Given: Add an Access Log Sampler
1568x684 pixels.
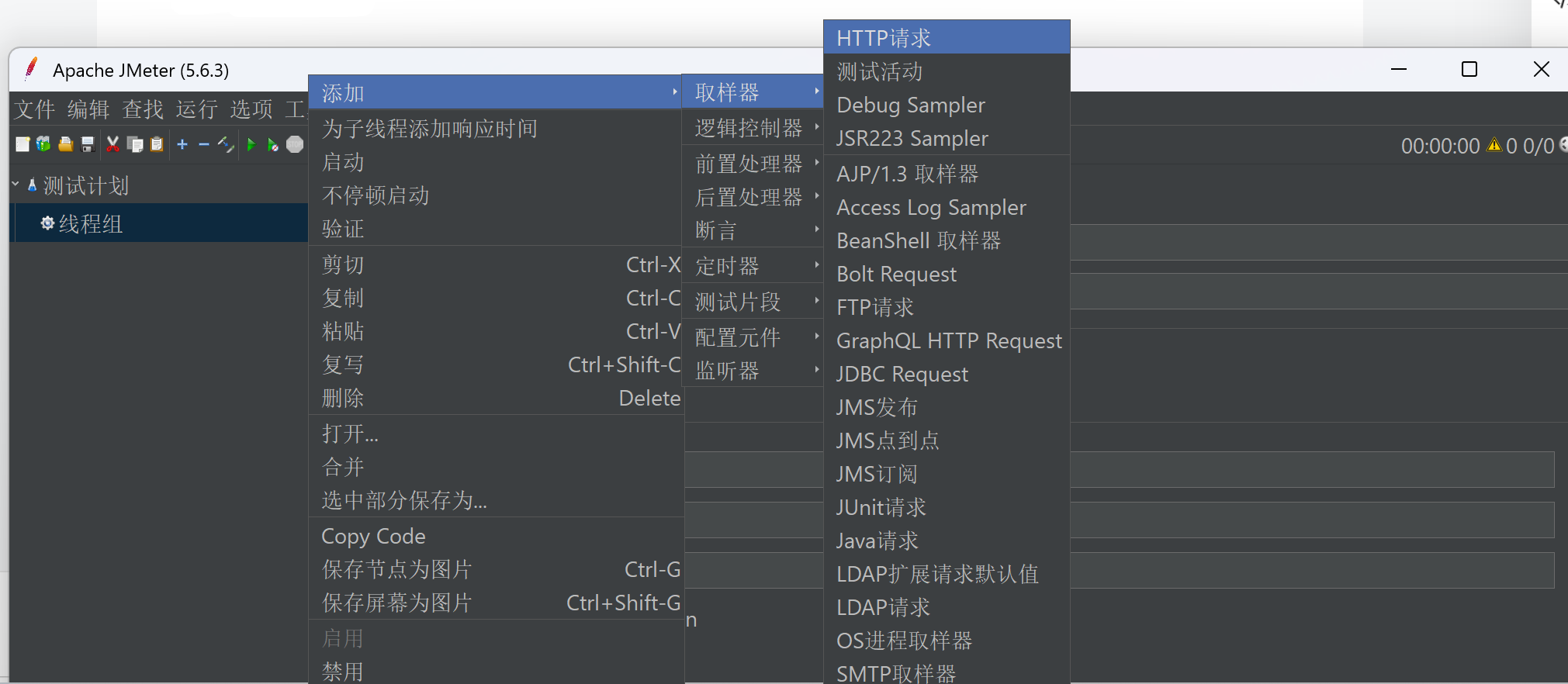Looking at the screenshot, I should pos(947,207).
